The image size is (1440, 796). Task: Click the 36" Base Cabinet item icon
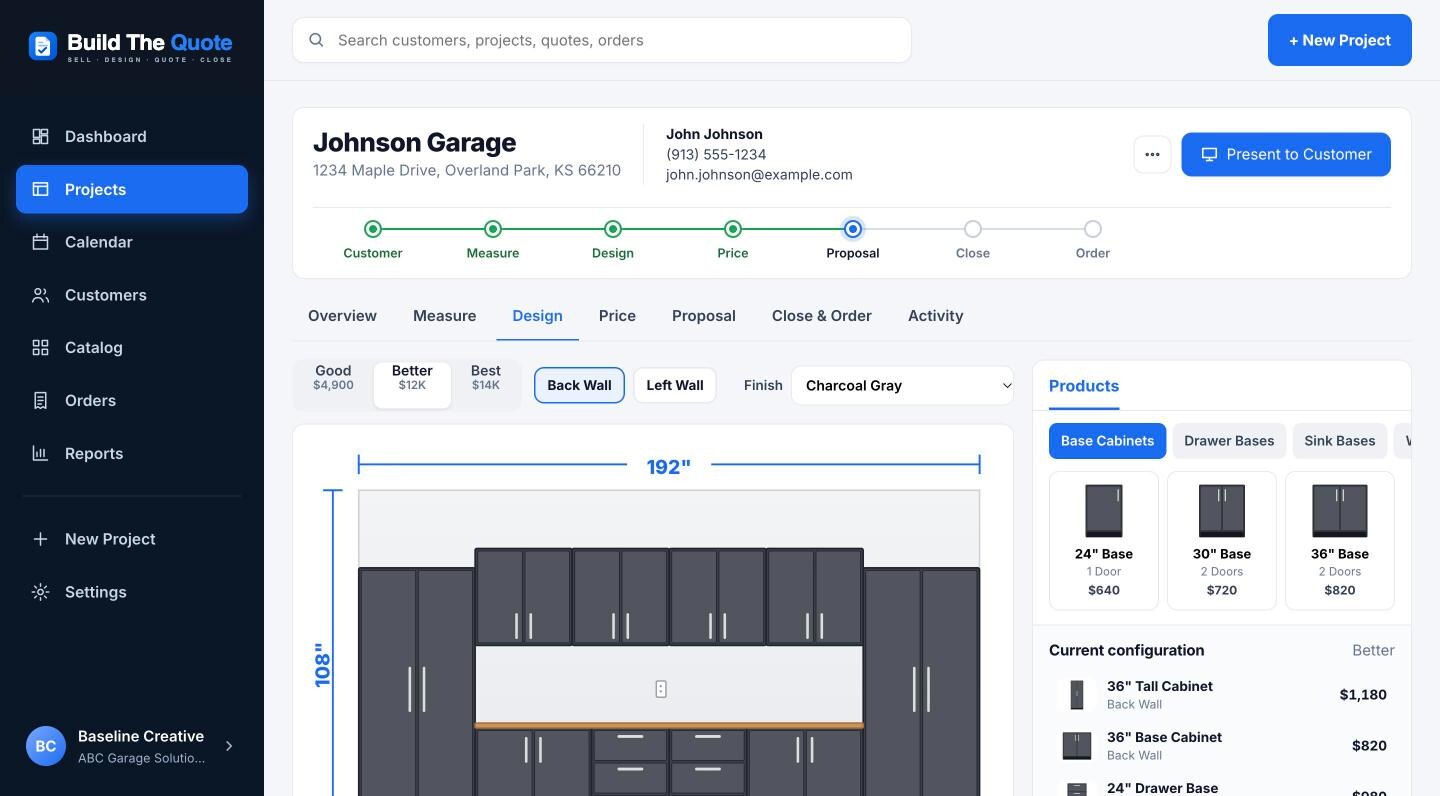coord(1076,746)
